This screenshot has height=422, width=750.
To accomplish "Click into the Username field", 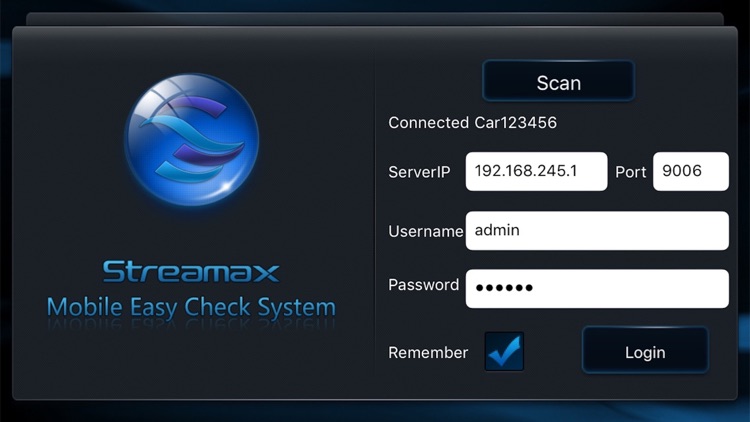I will point(597,231).
